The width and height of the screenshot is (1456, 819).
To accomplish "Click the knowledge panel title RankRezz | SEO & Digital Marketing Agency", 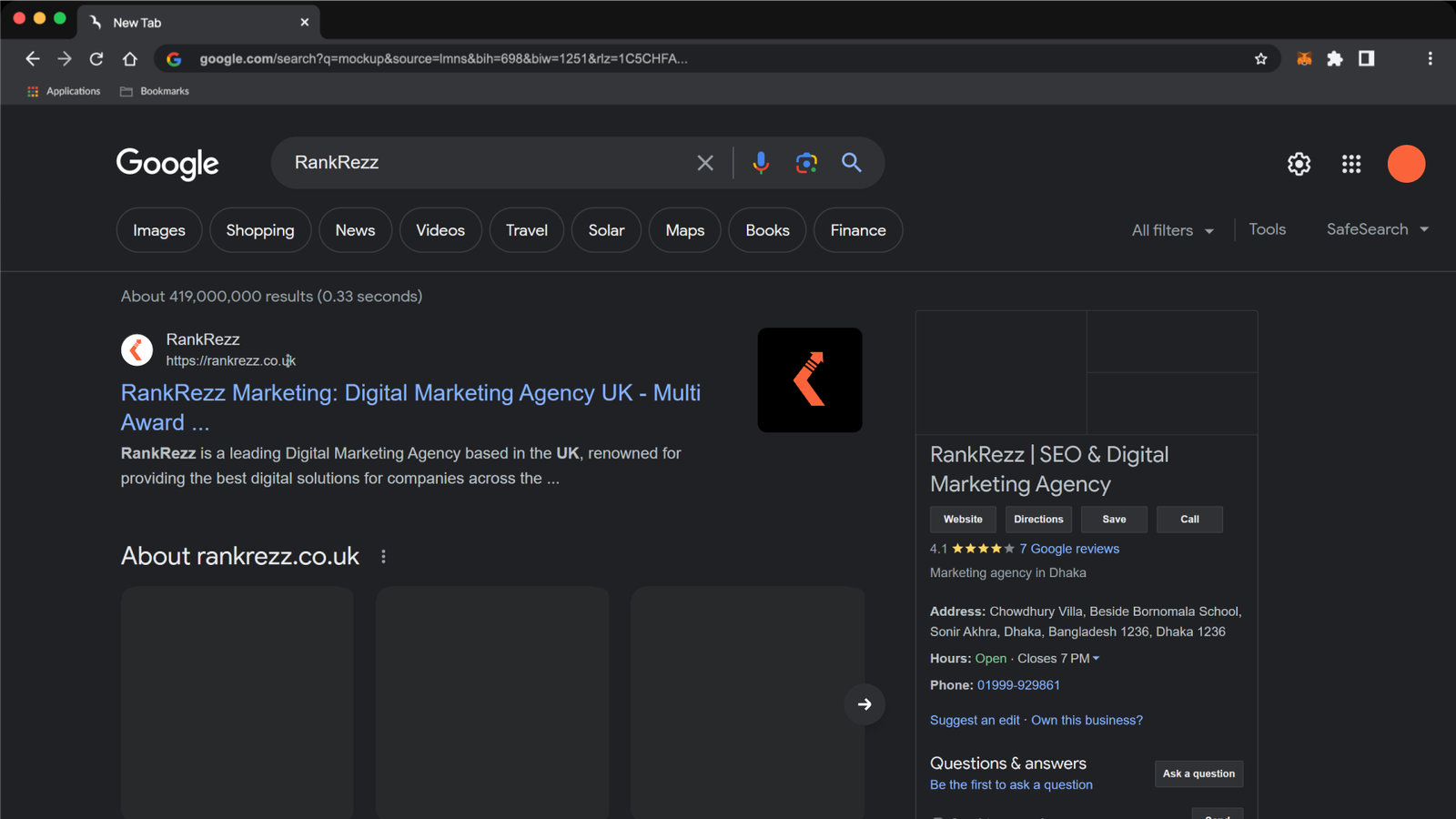I will pos(1049,470).
